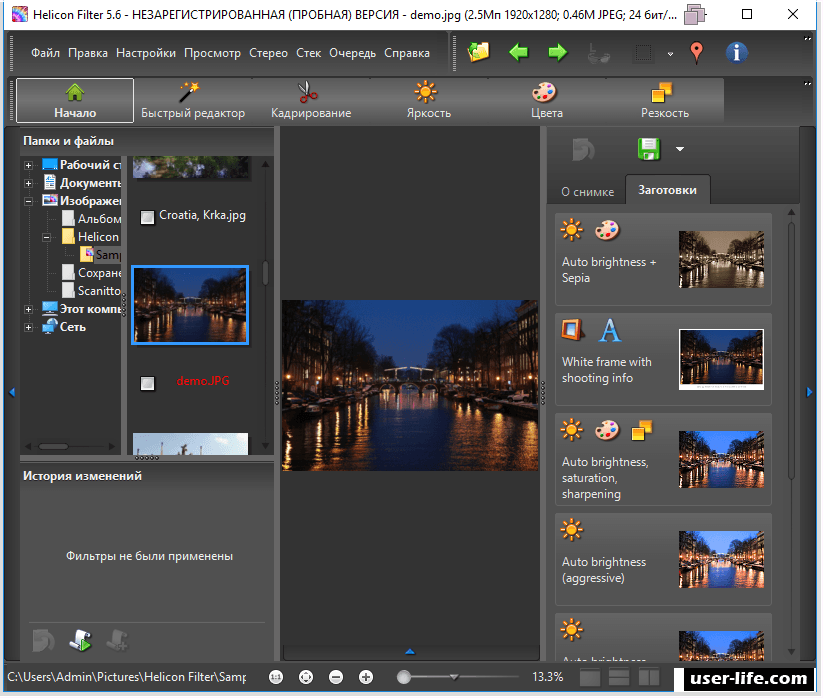Zoom in with the plus icon
This screenshot has height=699, width=823.
pos(366,677)
